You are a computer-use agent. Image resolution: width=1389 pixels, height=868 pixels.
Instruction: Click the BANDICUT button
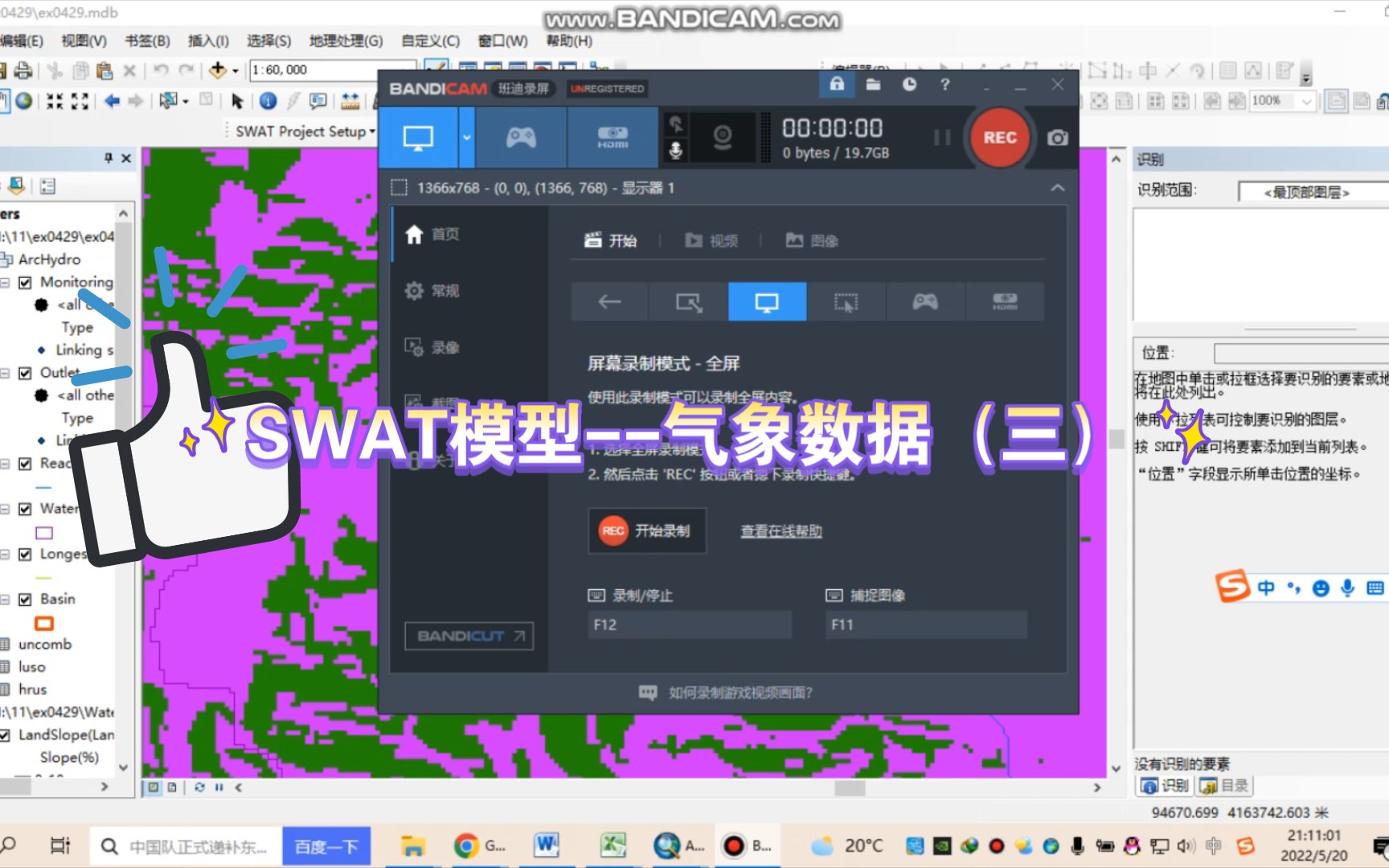[x=469, y=636]
